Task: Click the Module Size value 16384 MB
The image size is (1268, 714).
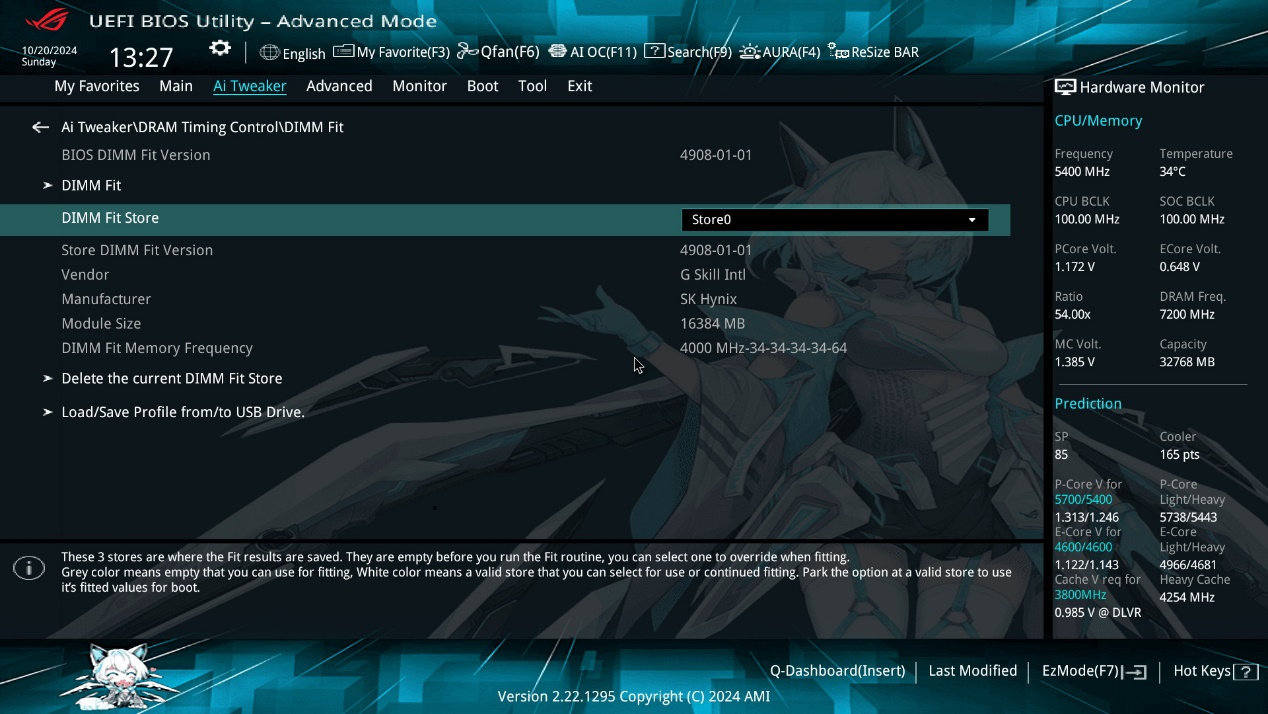Action: tap(712, 324)
